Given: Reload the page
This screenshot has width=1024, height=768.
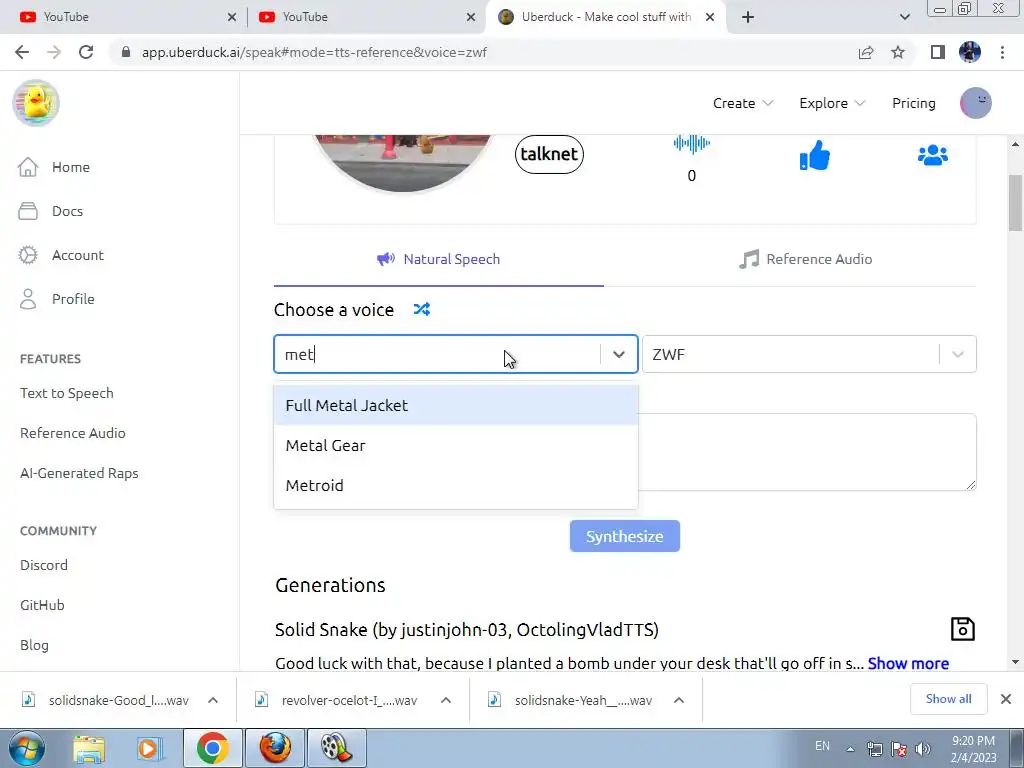Looking at the screenshot, I should coord(86,52).
